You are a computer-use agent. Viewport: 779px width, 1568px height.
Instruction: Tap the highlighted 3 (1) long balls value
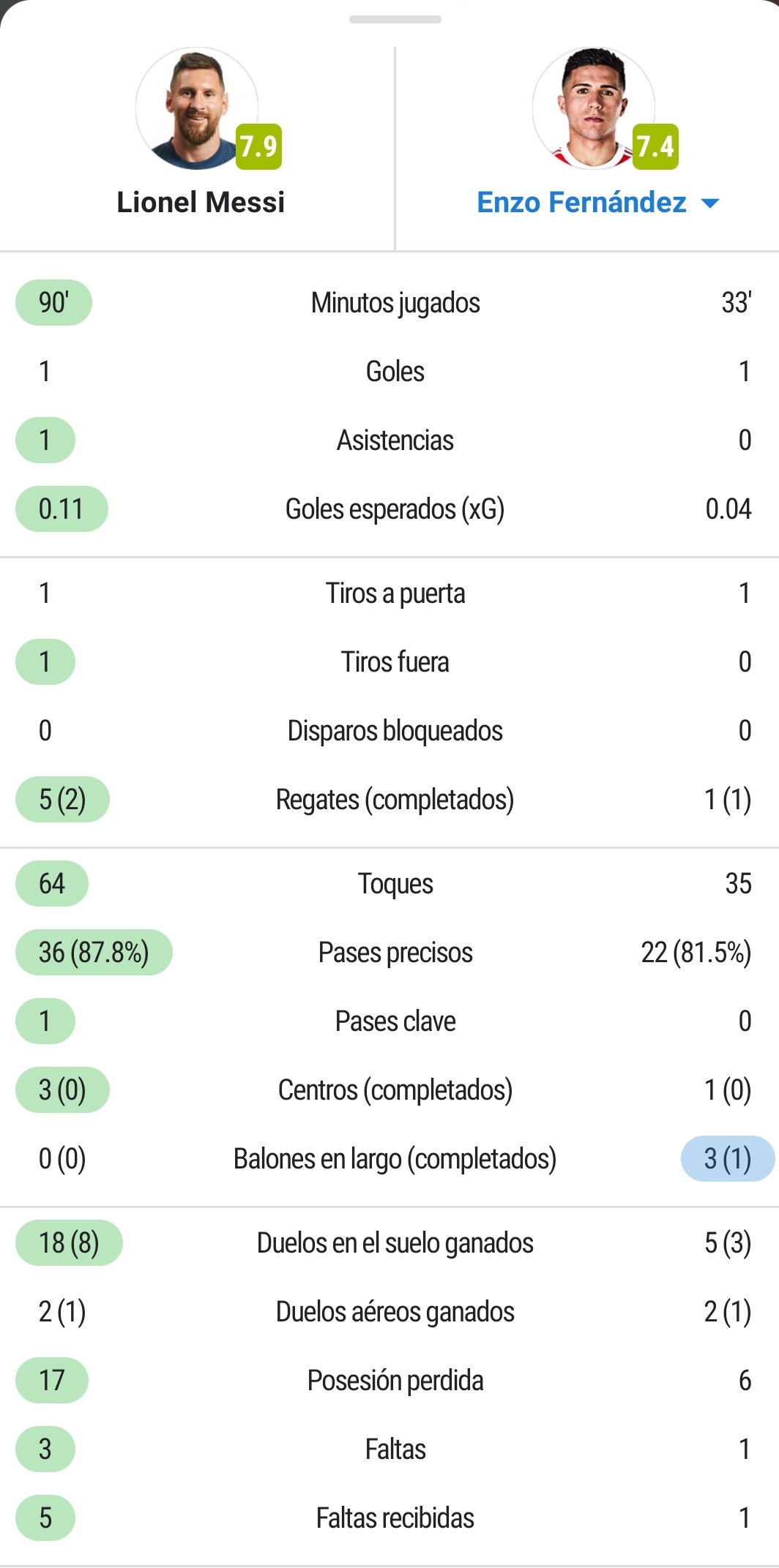[728, 1158]
